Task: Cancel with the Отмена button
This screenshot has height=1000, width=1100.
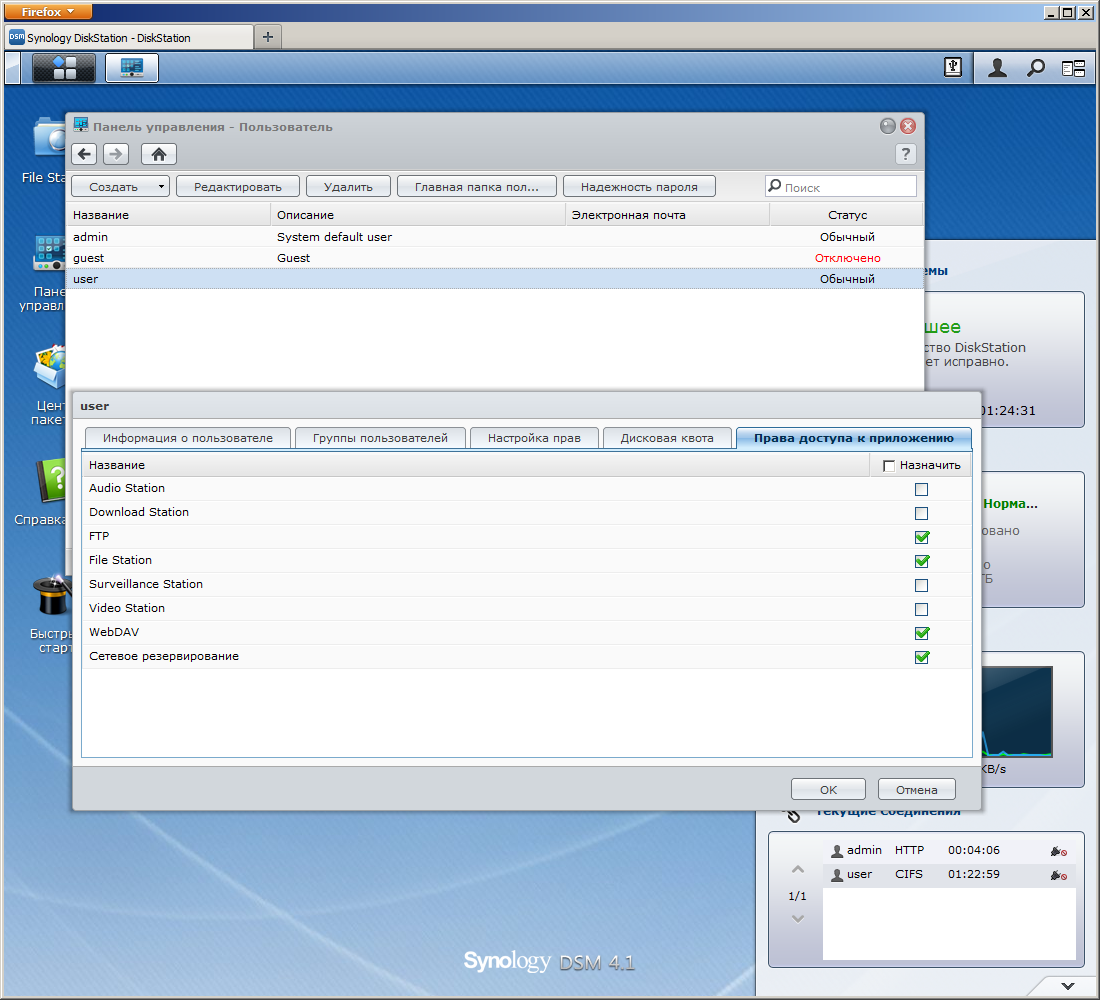Action: pos(916,789)
